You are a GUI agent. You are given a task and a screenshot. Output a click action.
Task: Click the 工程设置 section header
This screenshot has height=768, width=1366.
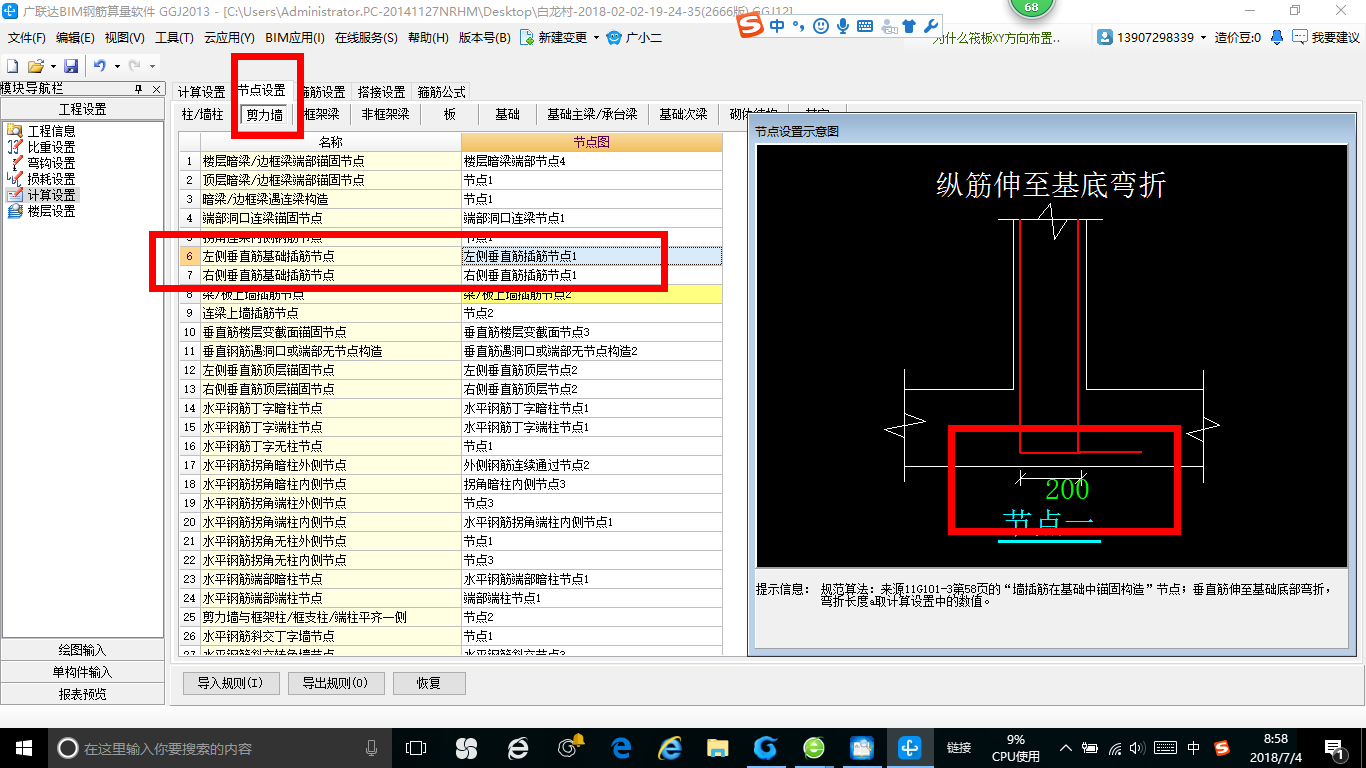82,110
